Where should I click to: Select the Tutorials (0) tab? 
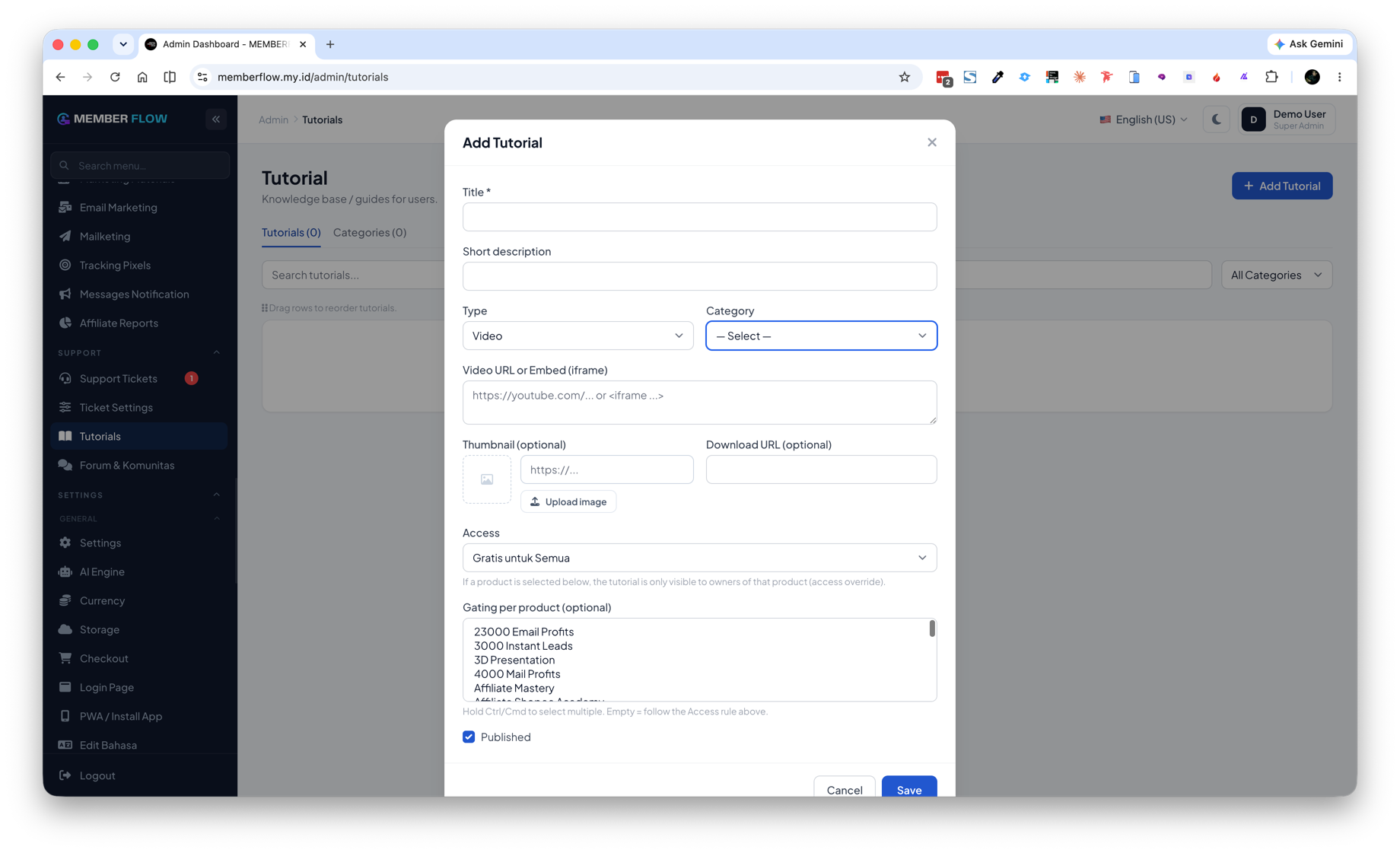coord(291,232)
